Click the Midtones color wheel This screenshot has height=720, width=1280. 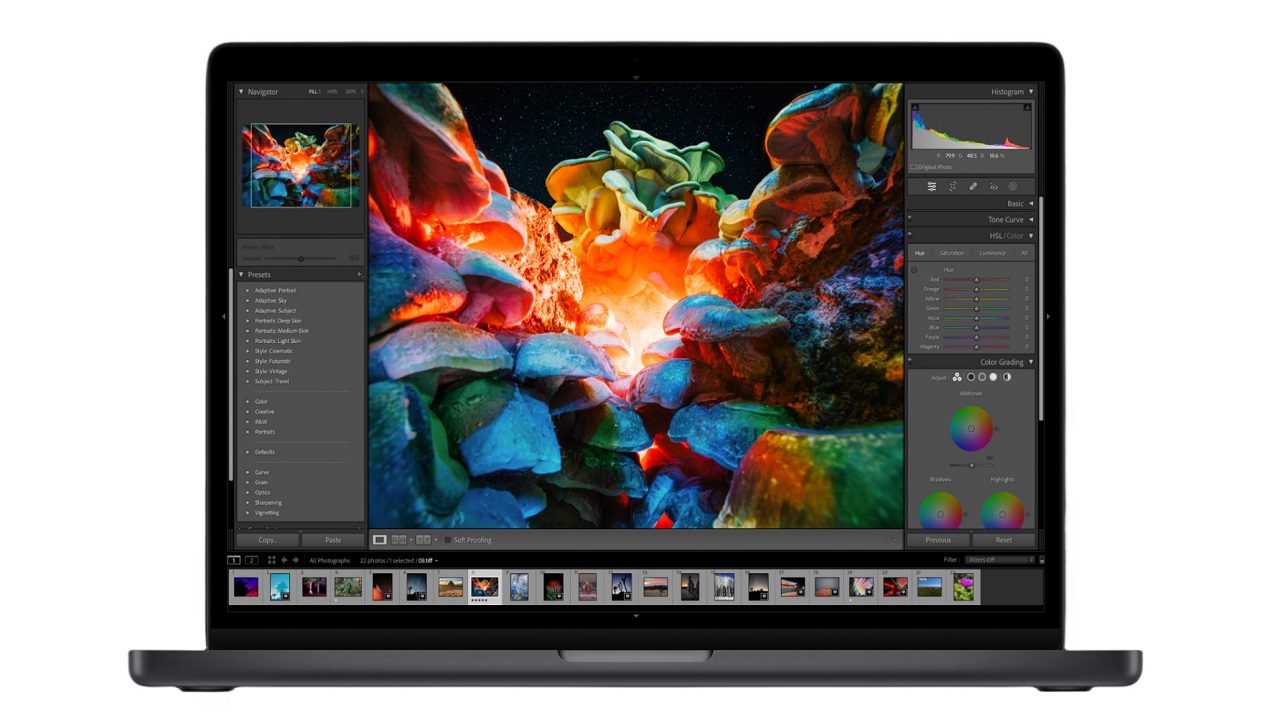coord(971,429)
